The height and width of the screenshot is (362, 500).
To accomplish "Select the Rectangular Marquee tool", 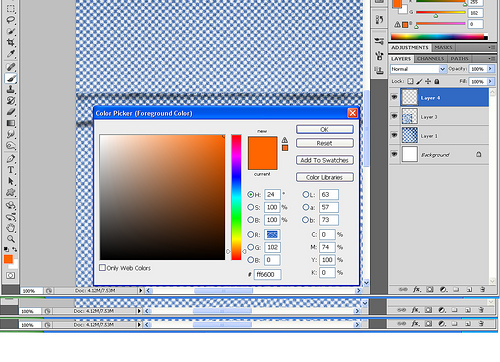I will 11,8.
